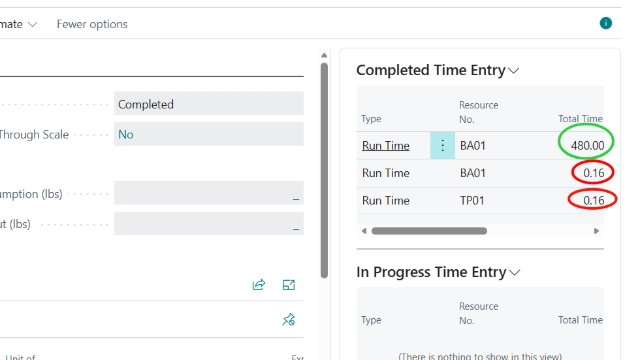Click the Resource No. header in Completed Time Entry
Screen dimensions: 640x360
click(x=478, y=112)
